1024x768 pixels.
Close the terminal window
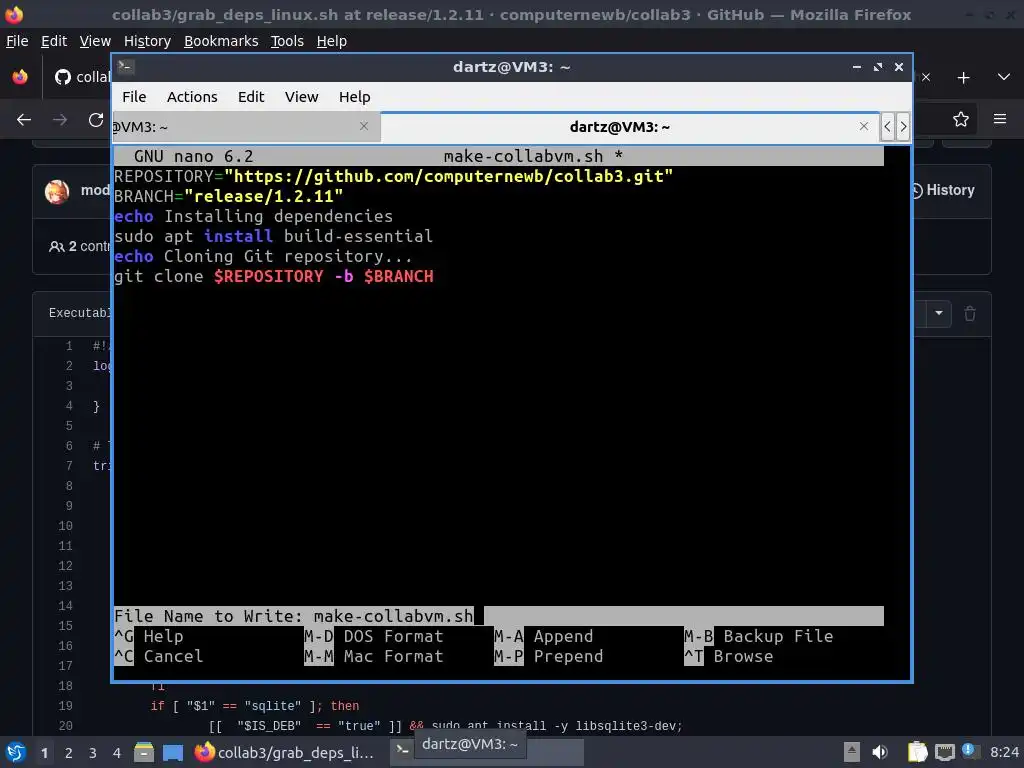coord(899,67)
